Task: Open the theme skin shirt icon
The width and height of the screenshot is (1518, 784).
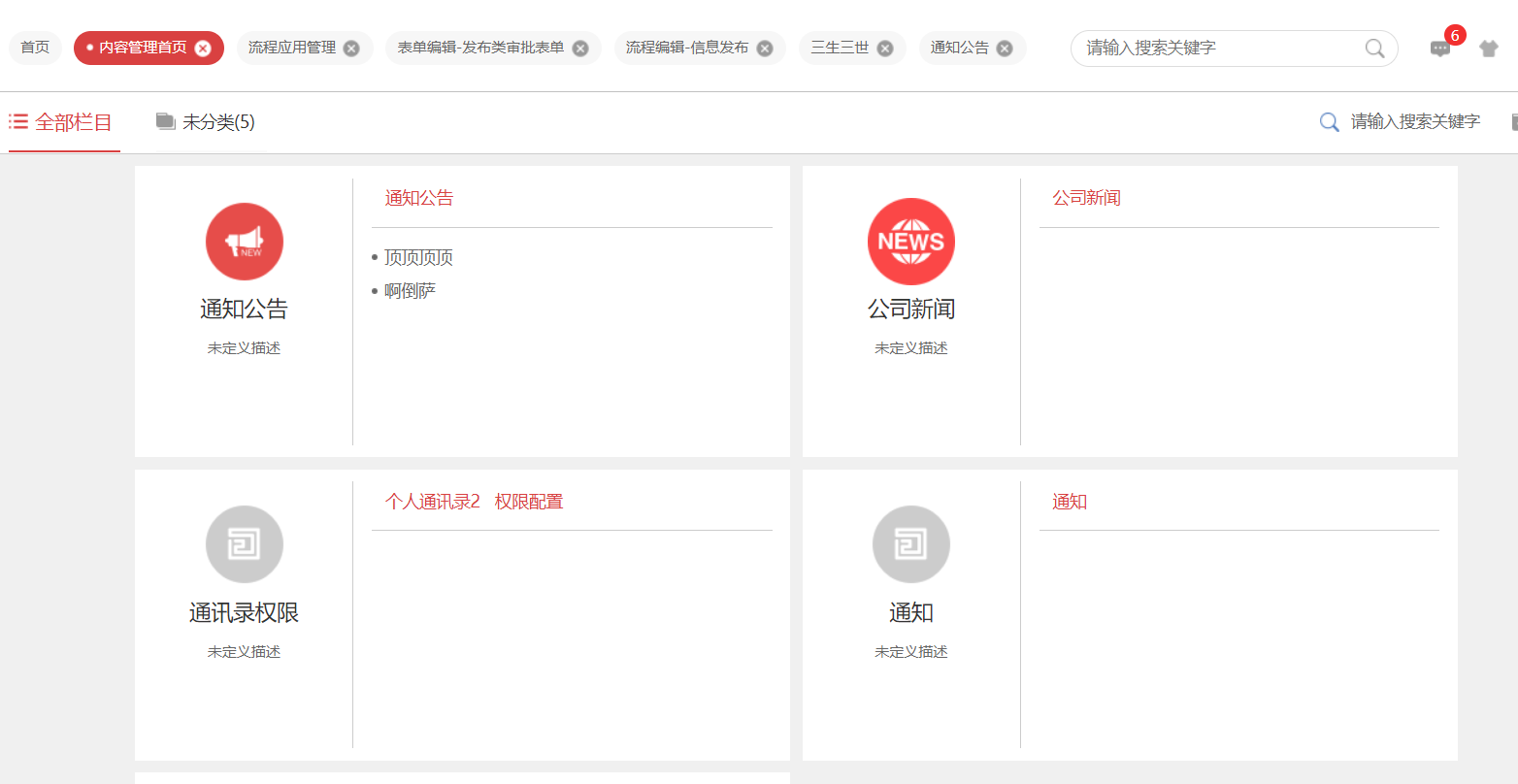Action: pyautogui.click(x=1489, y=49)
